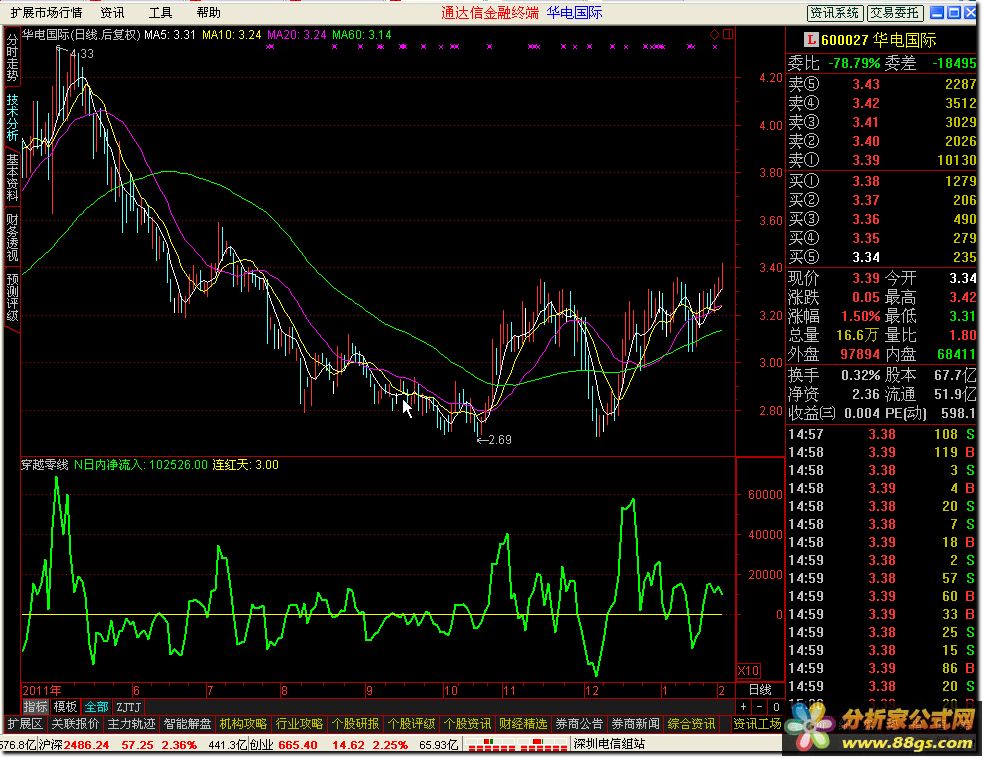Screen dimensions: 984x758
Task: Click the 日线 period selector
Action: tap(760, 690)
